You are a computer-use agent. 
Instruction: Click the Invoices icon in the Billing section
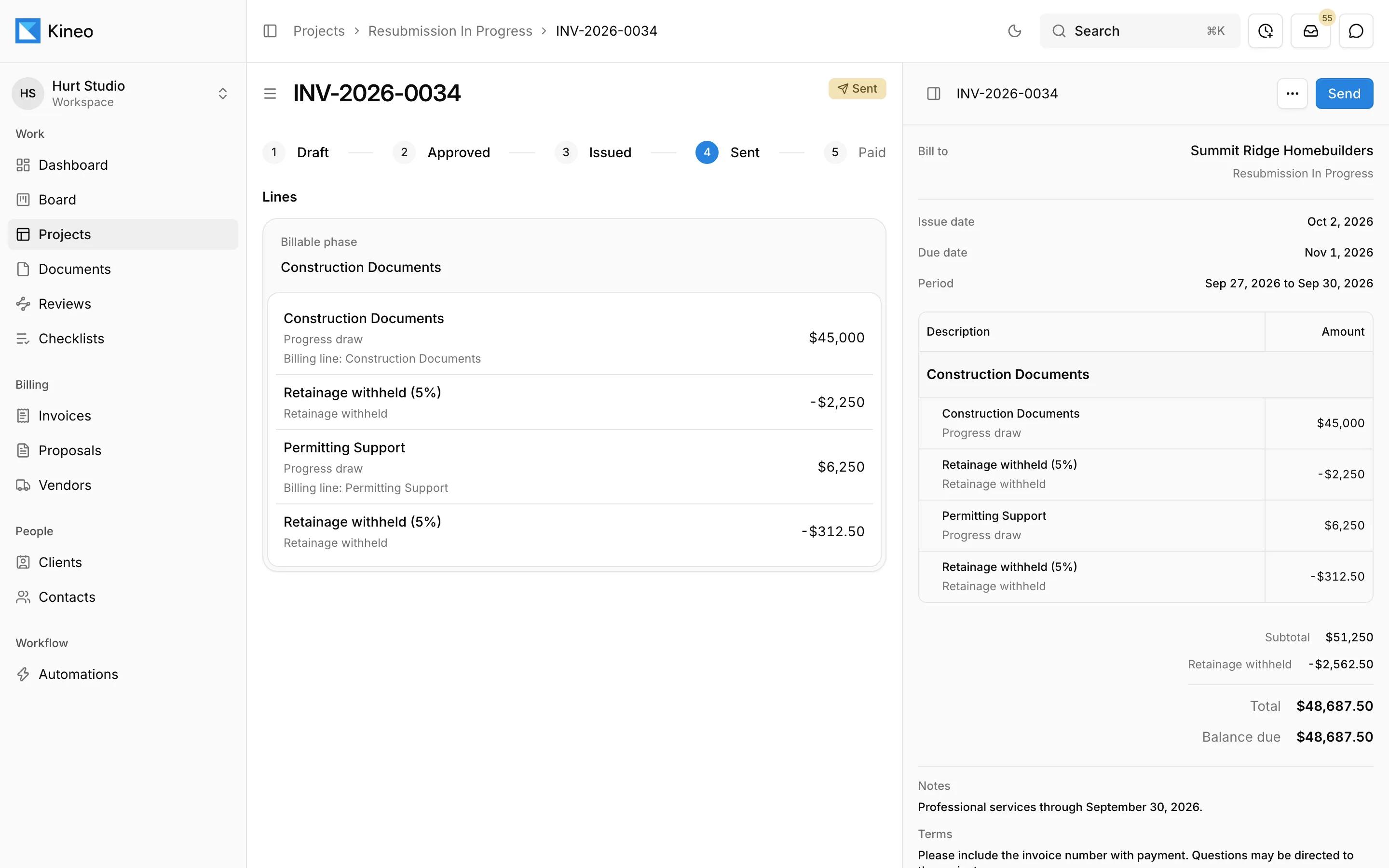pos(23,416)
